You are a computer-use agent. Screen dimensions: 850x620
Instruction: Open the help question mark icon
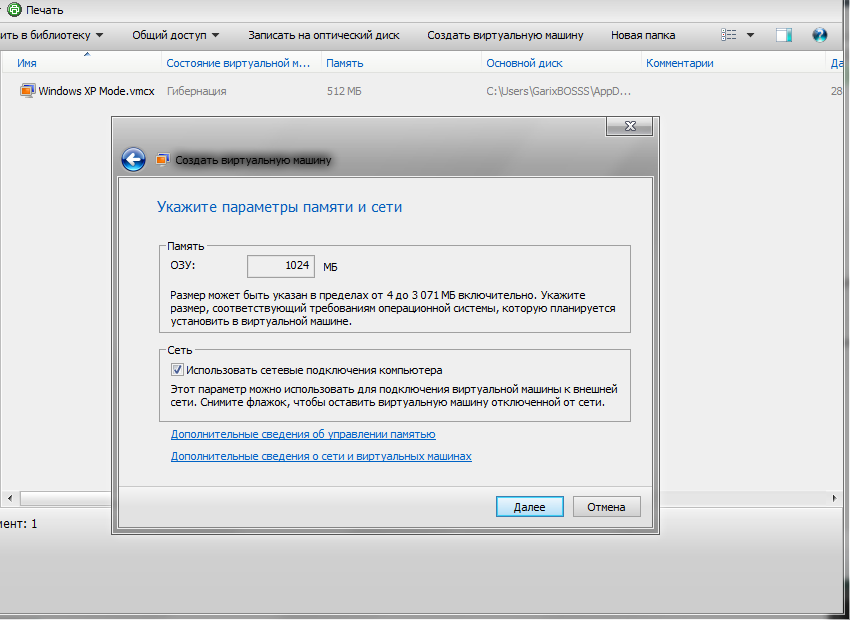[820, 35]
